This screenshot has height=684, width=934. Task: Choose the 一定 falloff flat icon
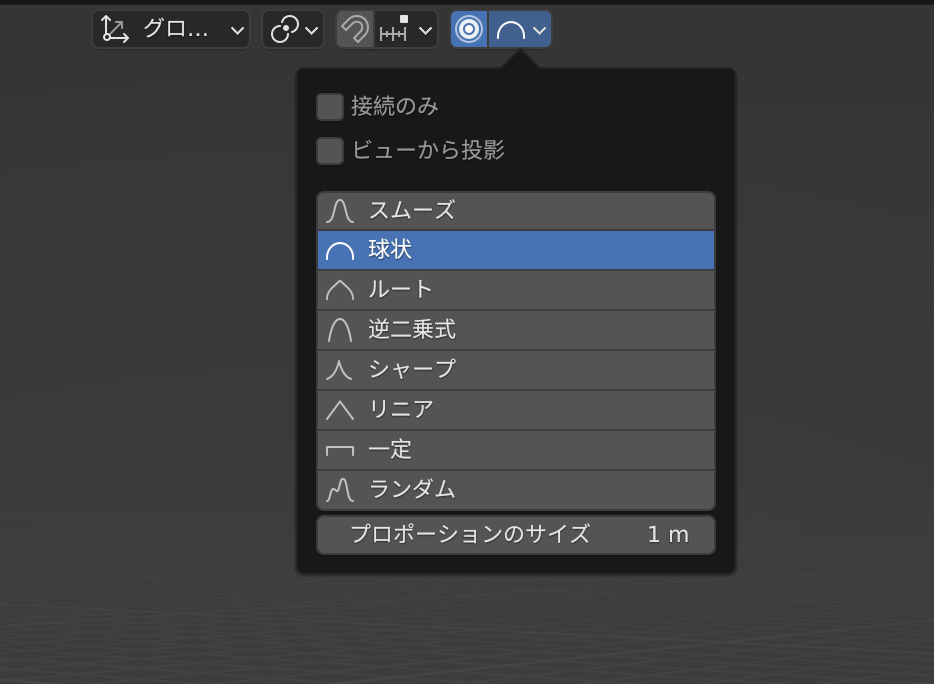point(340,450)
